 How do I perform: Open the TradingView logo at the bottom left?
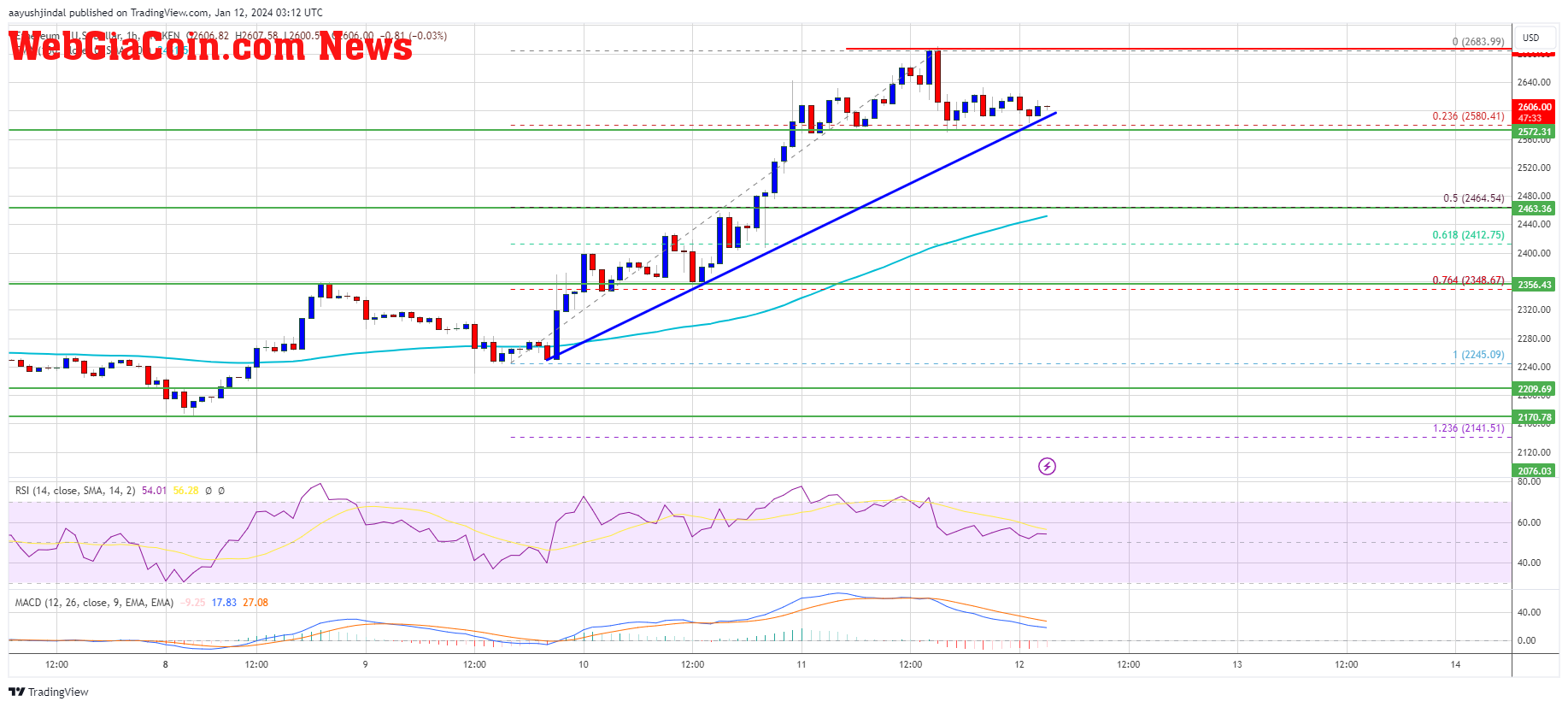[x=49, y=692]
